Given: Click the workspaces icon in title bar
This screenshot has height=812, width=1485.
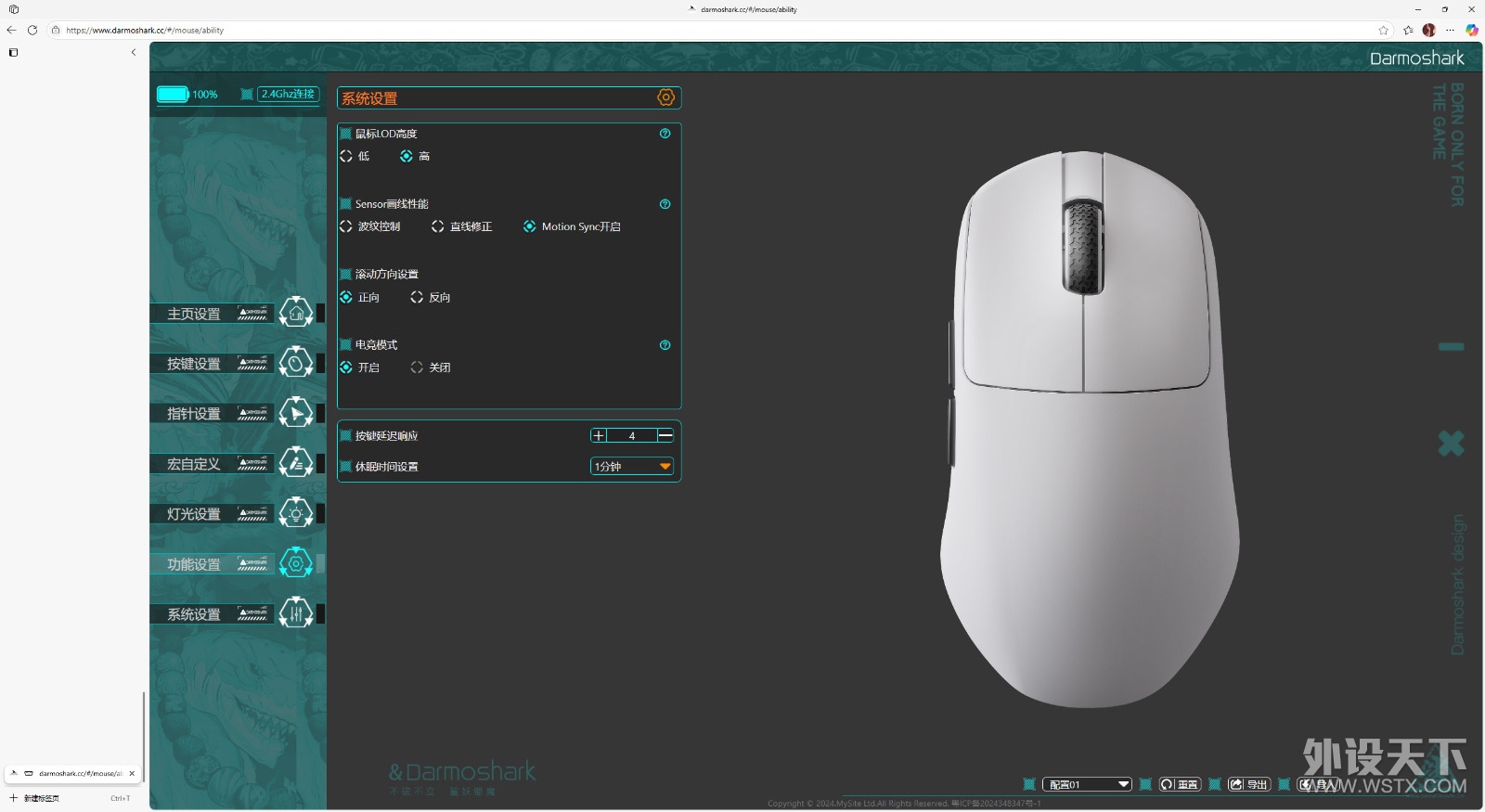Looking at the screenshot, I should pos(13,9).
